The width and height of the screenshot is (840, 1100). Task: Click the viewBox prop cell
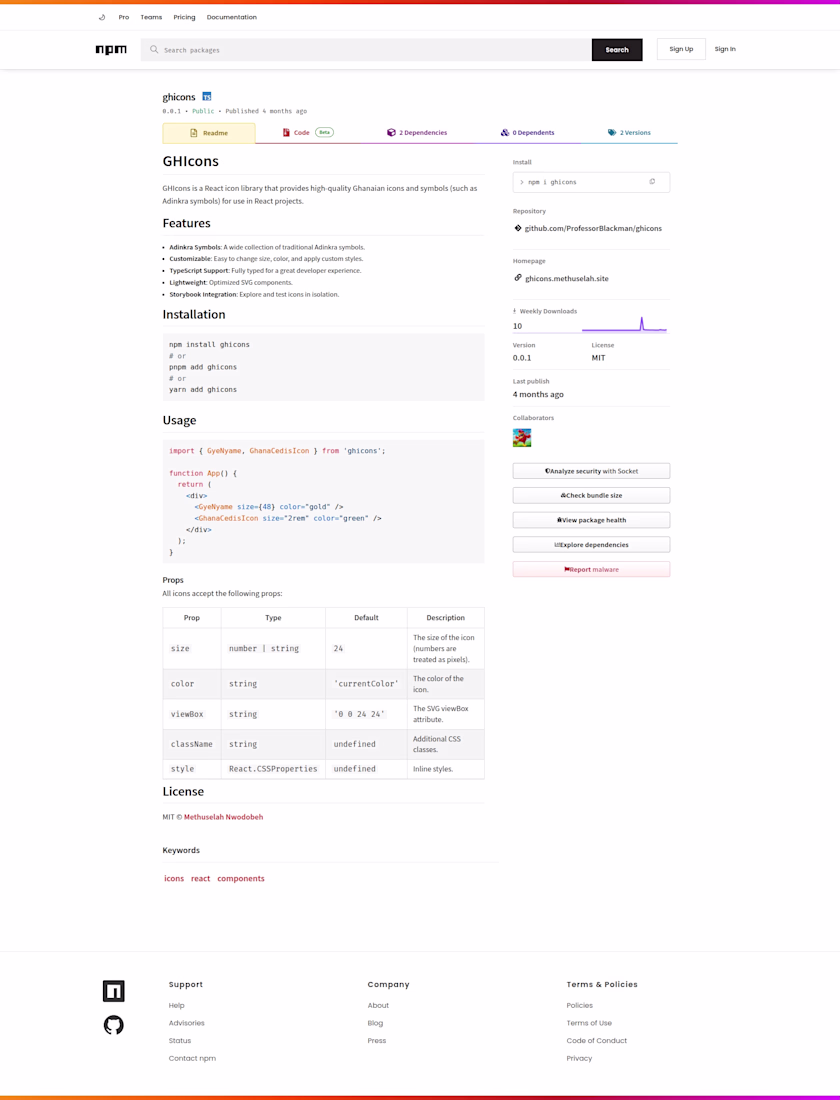pyautogui.click(x=192, y=714)
